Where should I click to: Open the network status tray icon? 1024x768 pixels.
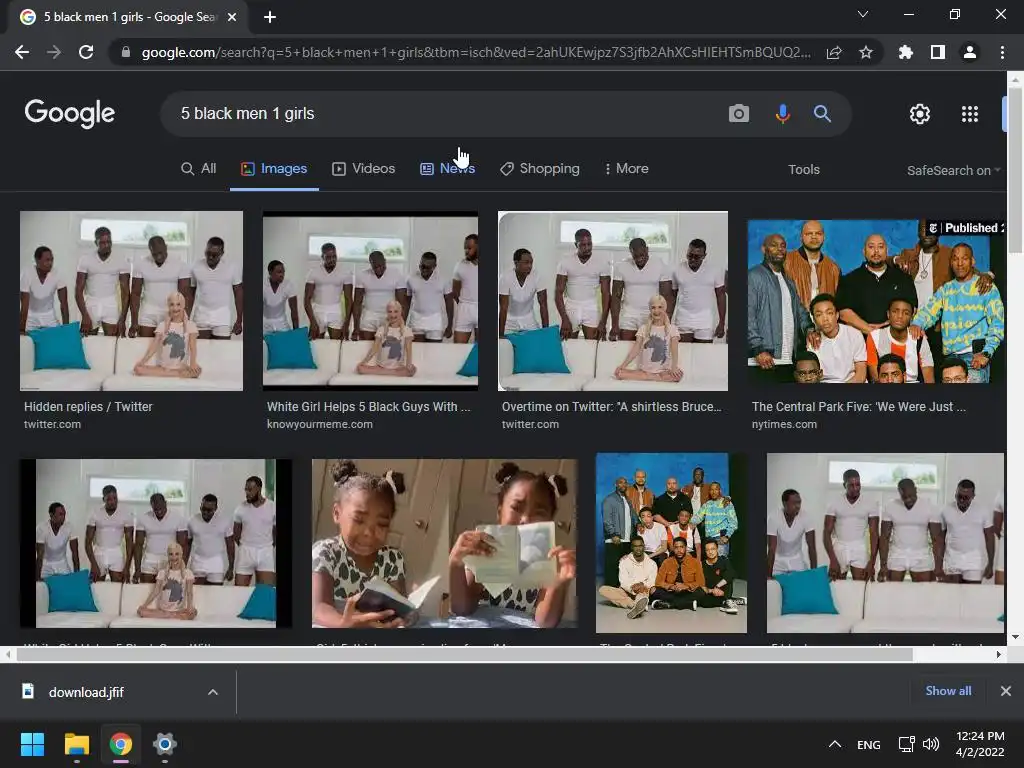pos(906,744)
